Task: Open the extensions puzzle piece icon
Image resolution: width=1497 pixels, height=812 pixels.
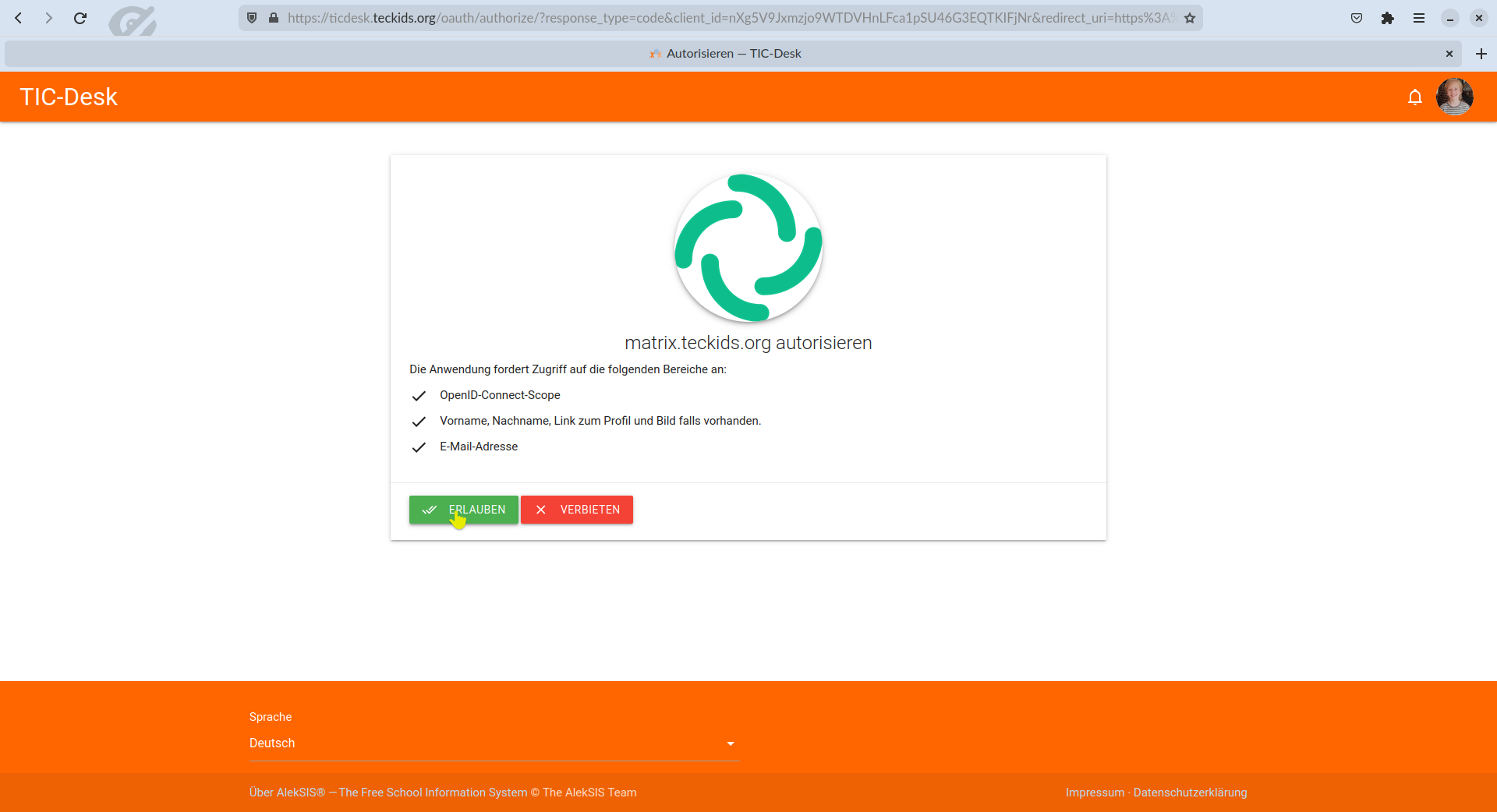Action: tap(1388, 18)
